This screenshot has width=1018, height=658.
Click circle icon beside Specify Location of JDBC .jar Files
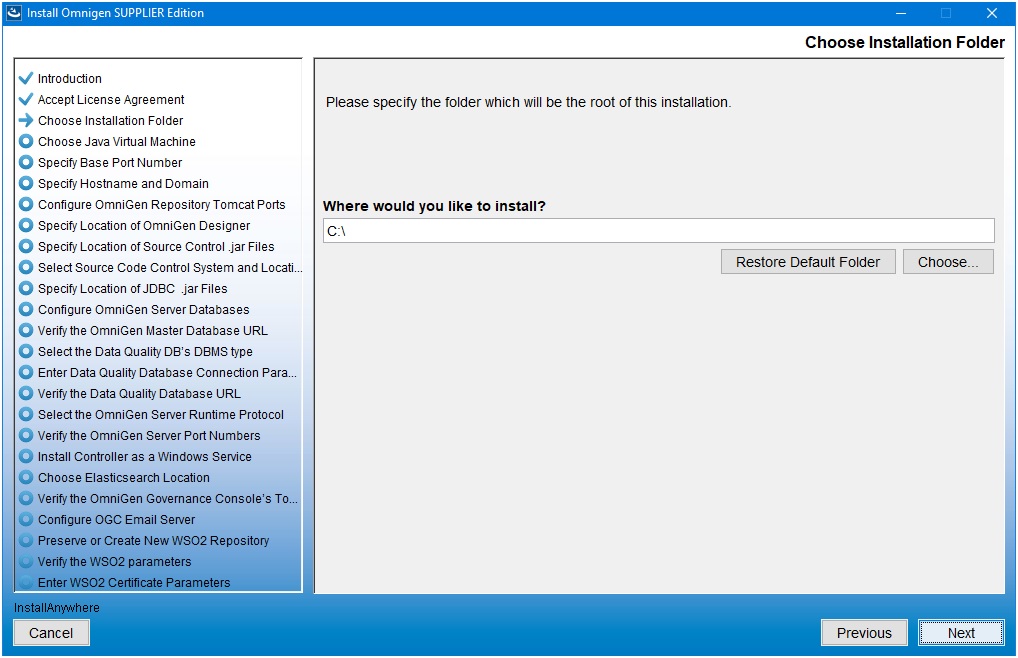26,288
